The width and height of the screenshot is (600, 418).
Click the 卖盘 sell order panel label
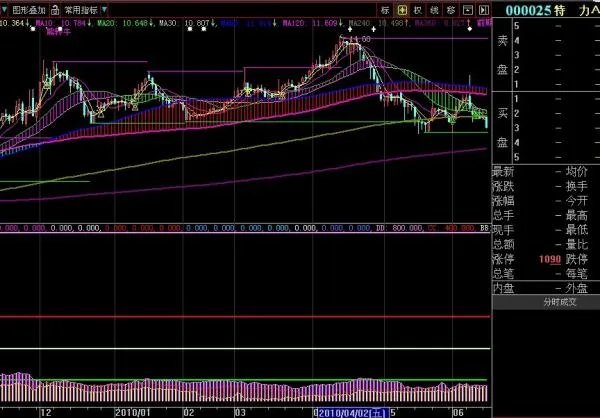point(502,56)
